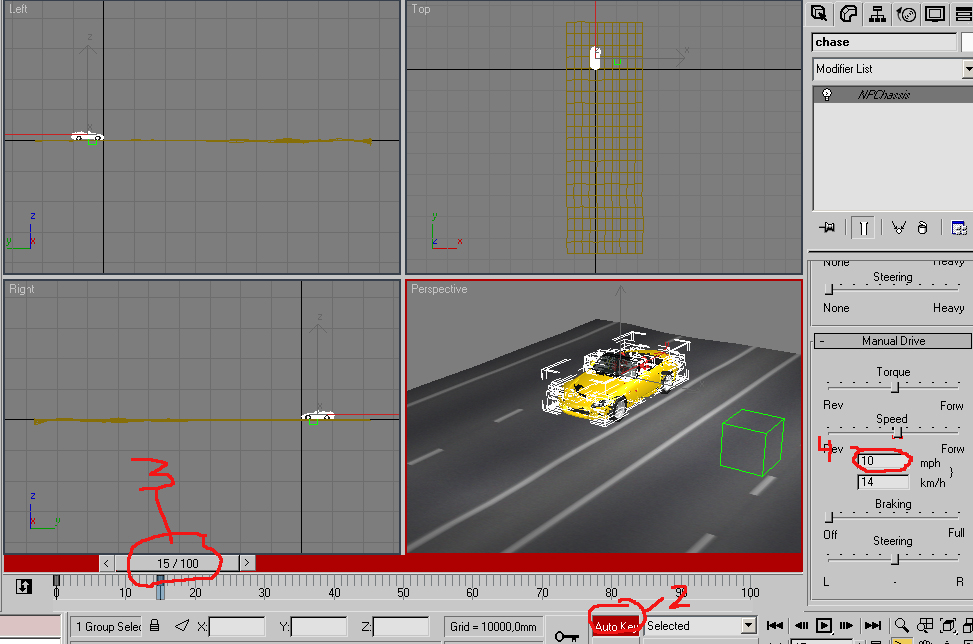Viewport: 973px width, 644px height.
Task: Click the upper Steering None-Heavy slider handle
Action: [x=828, y=289]
